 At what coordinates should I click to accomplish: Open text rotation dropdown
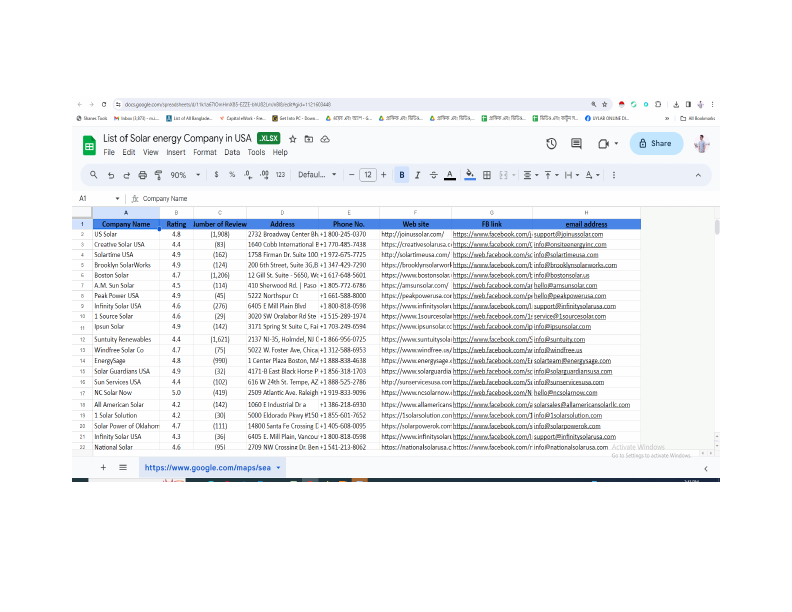(592, 175)
